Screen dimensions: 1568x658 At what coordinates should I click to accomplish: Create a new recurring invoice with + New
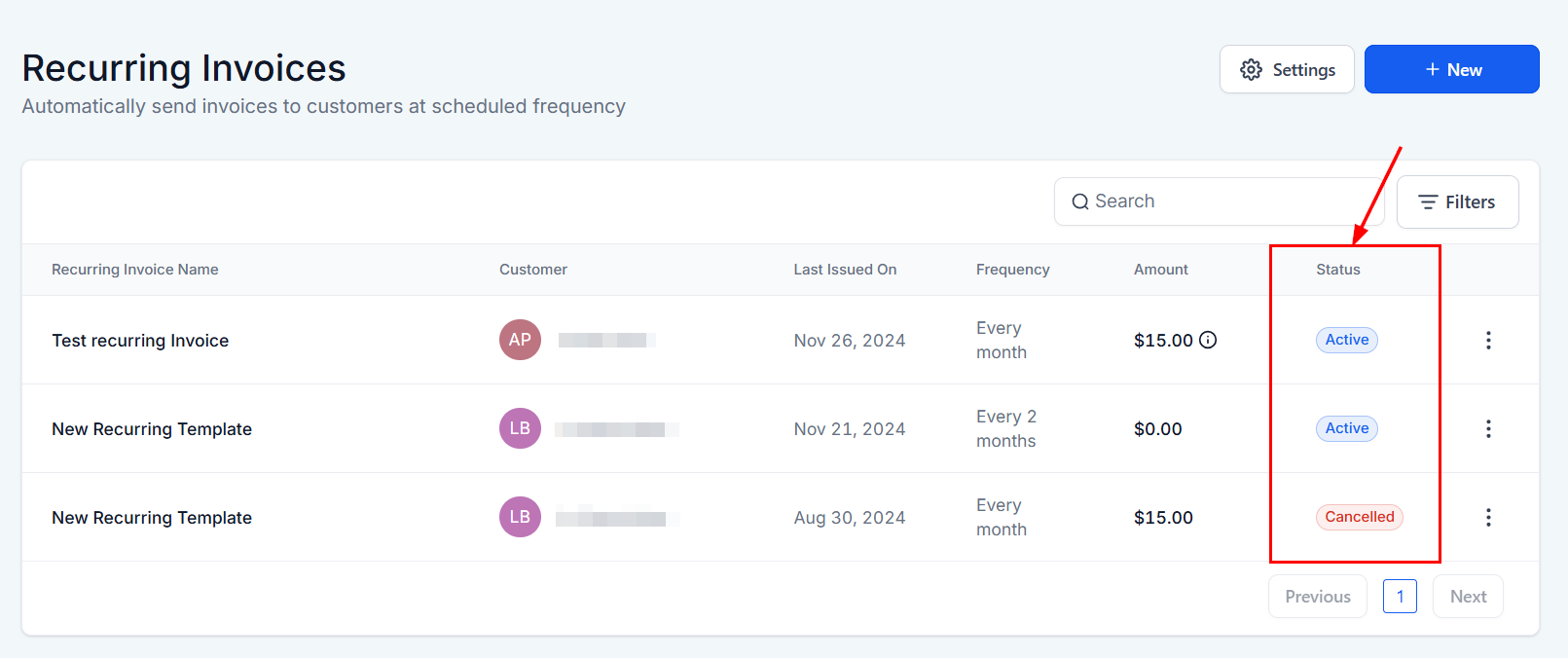pyautogui.click(x=1451, y=70)
